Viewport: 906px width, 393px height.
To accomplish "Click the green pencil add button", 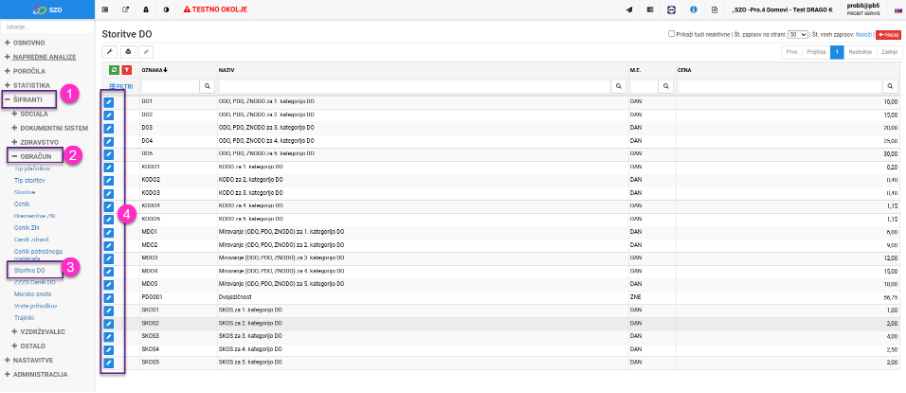I will (146, 51).
